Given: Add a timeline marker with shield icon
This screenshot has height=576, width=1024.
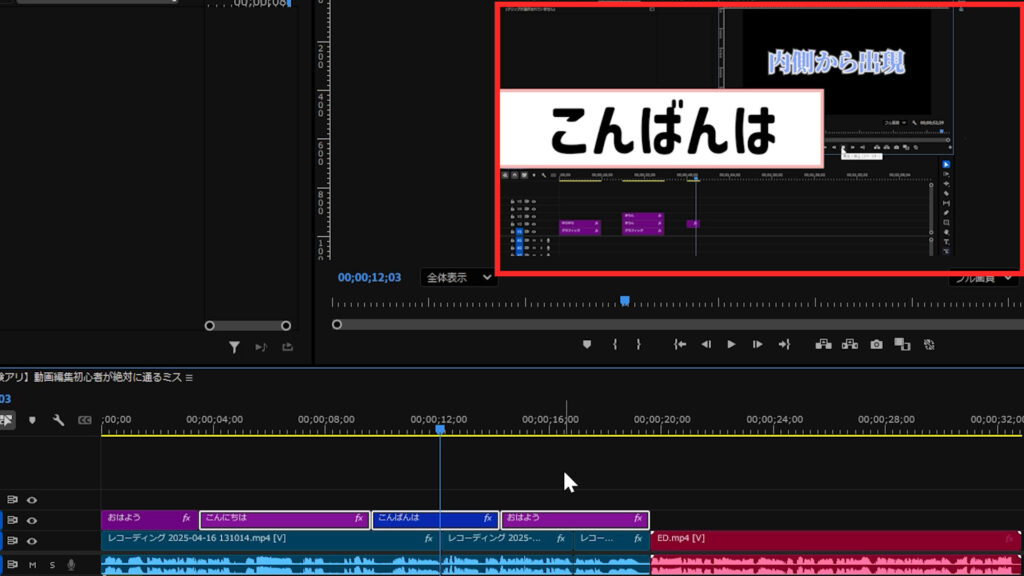Looking at the screenshot, I should [x=32, y=420].
